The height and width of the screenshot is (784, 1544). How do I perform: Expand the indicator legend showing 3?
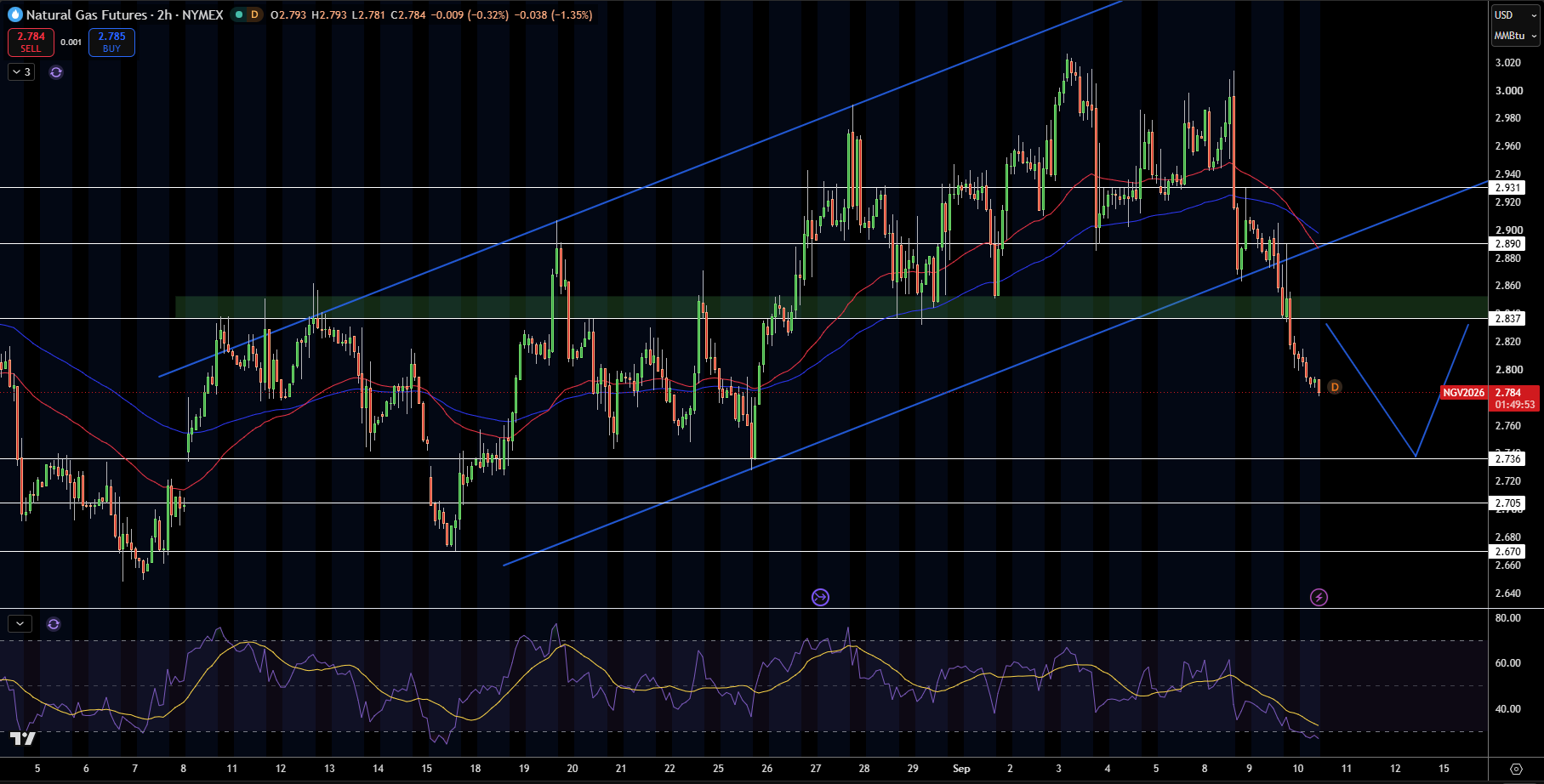(x=21, y=72)
